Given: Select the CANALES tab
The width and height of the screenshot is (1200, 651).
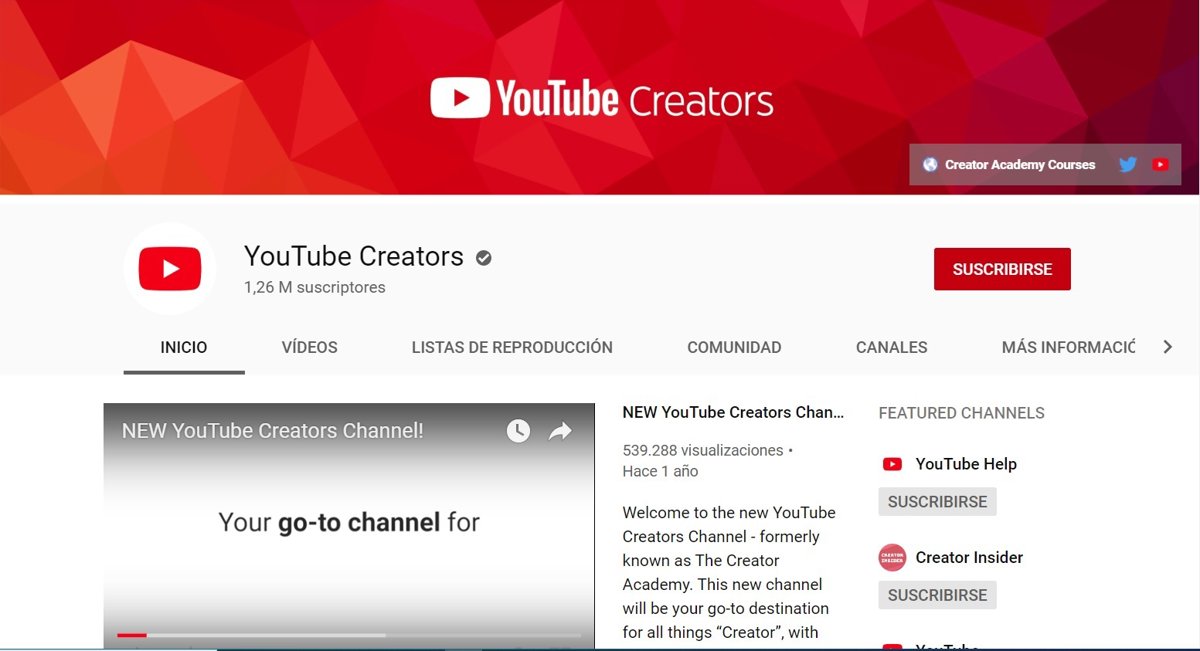Looking at the screenshot, I should pyautogui.click(x=891, y=347).
